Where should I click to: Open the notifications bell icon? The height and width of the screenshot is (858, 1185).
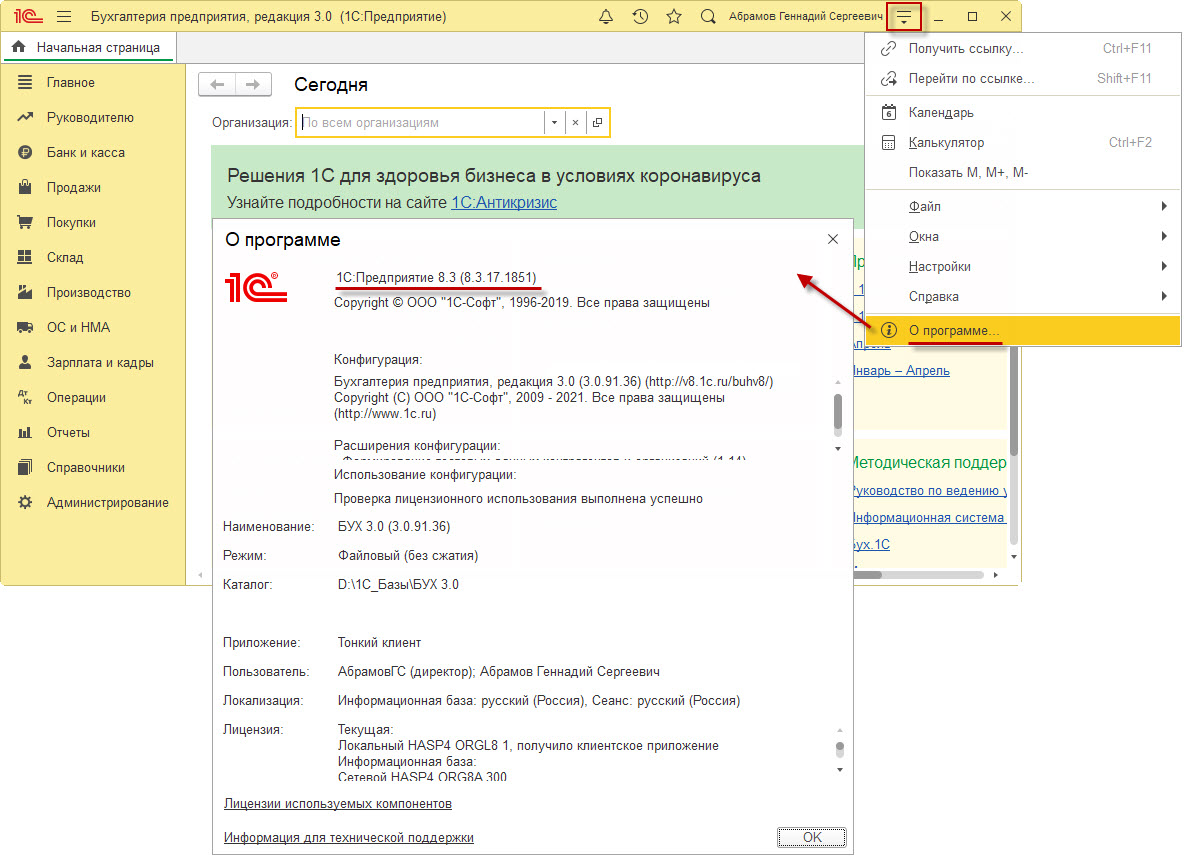(606, 17)
